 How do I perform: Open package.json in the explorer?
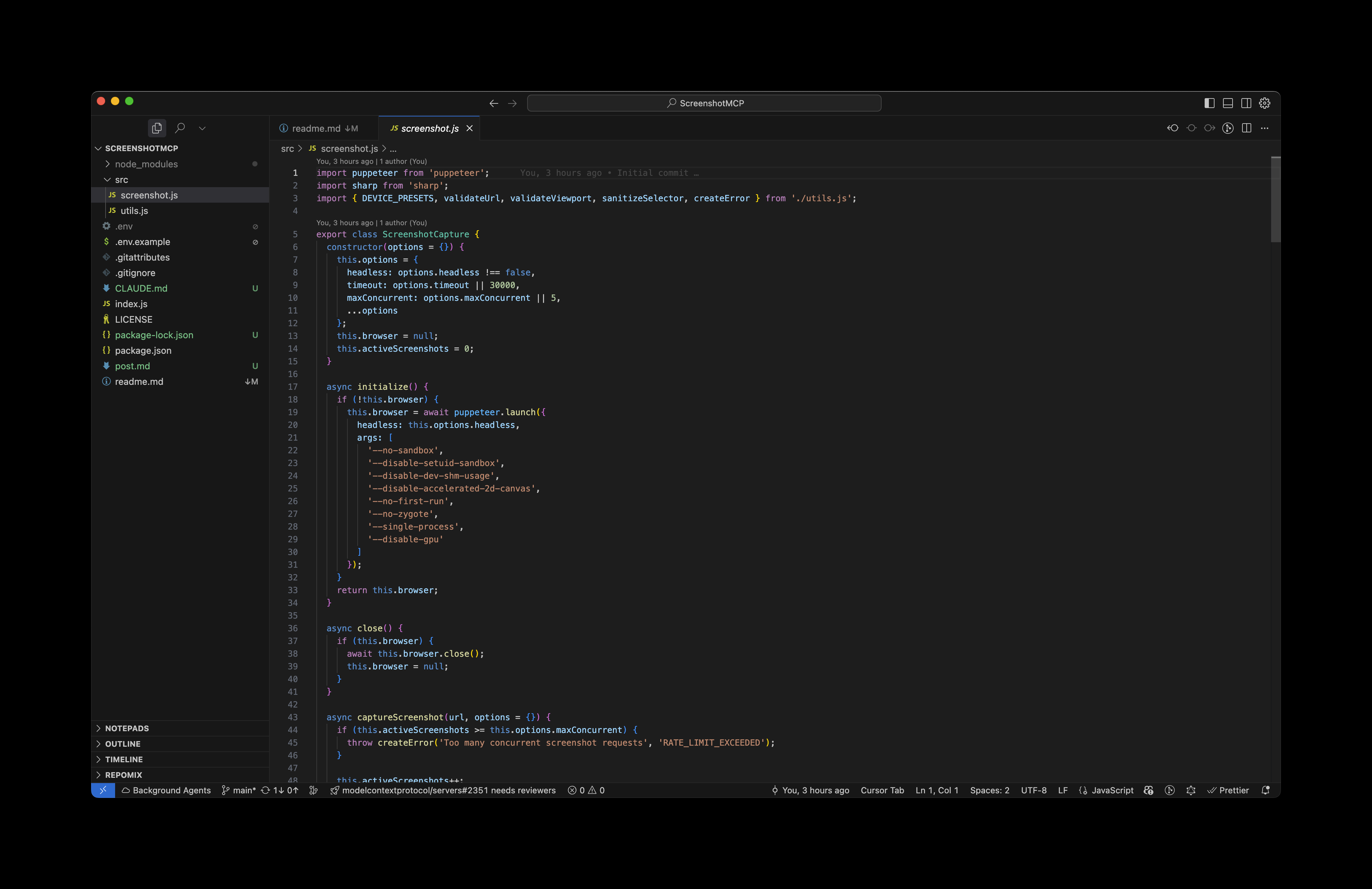(x=180, y=351)
